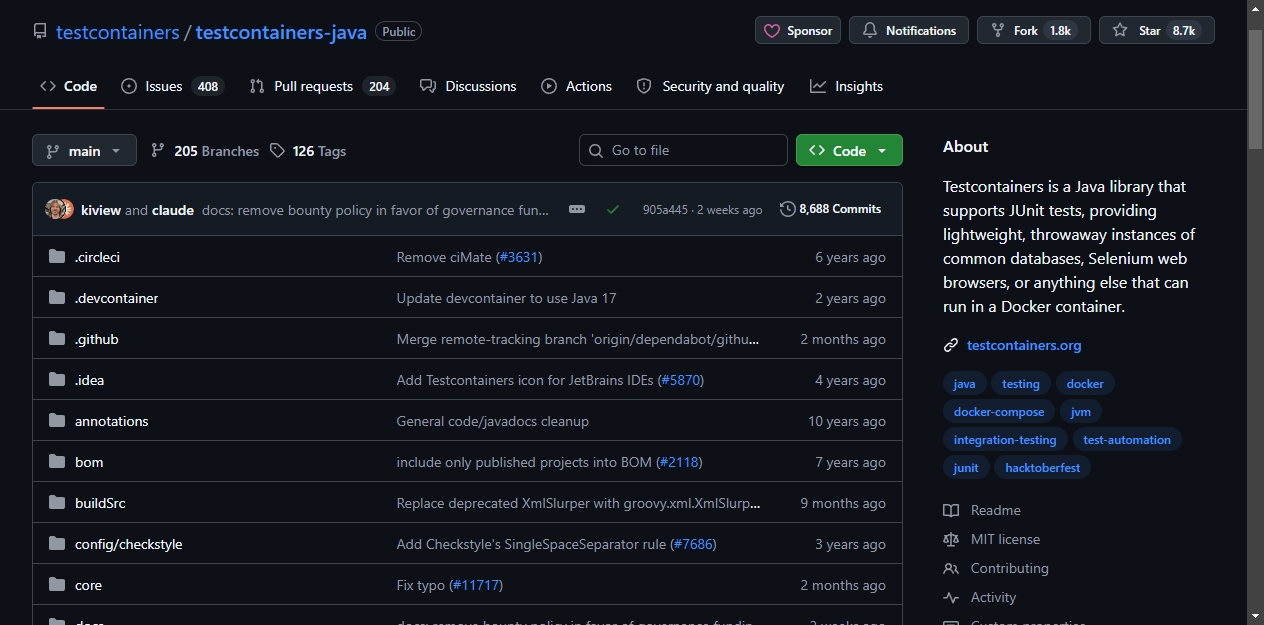Open commit hash 905a445

(x=665, y=210)
